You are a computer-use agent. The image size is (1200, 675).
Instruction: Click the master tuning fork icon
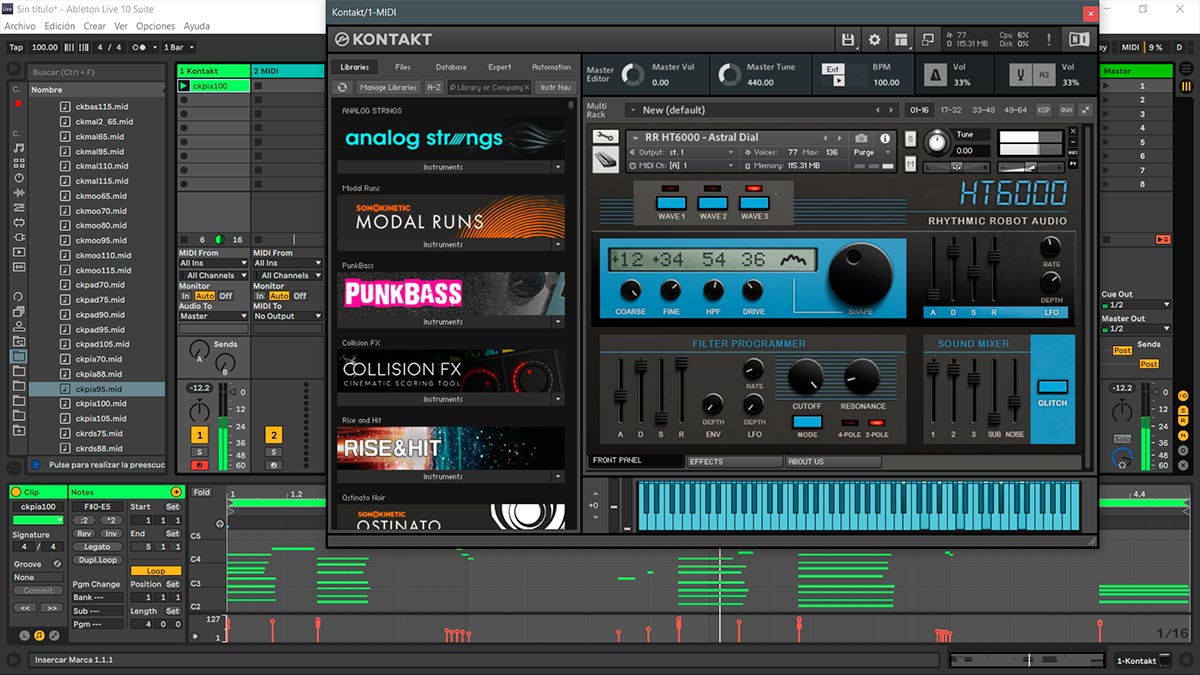(x=1022, y=75)
